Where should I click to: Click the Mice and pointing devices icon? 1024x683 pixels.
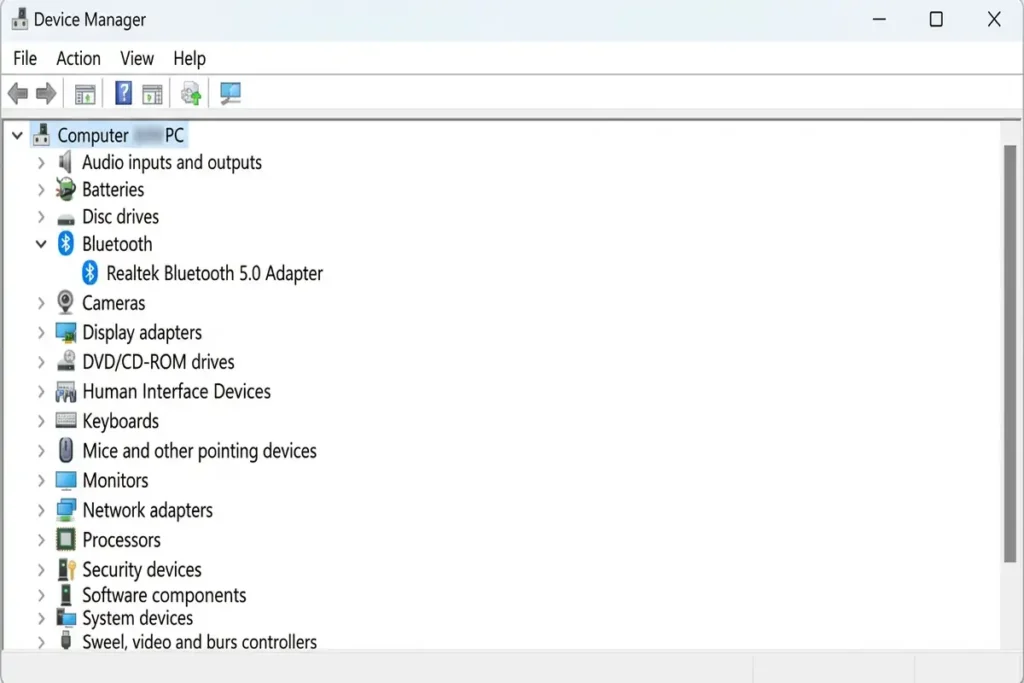65,450
